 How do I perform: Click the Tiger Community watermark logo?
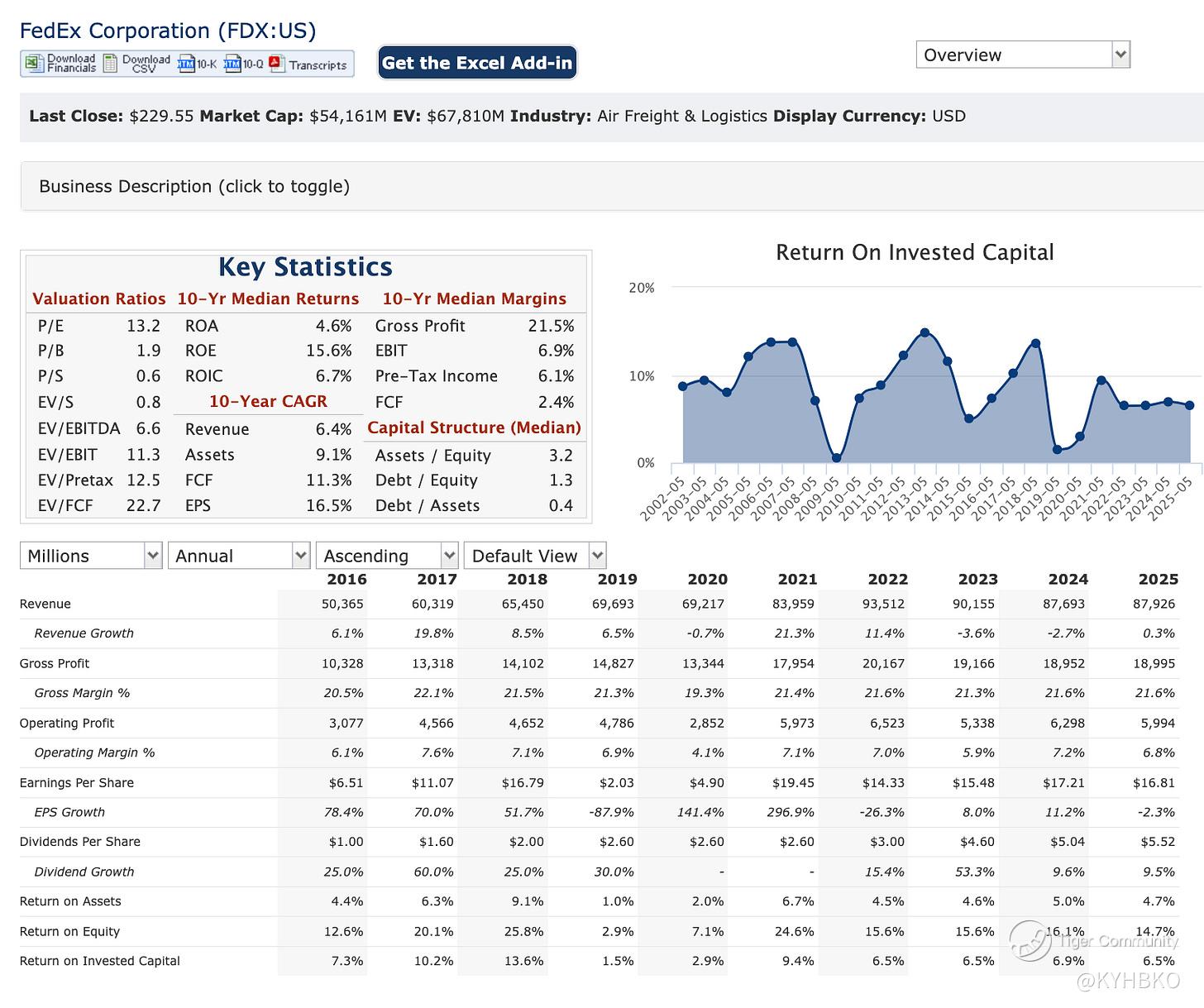click(x=1030, y=940)
